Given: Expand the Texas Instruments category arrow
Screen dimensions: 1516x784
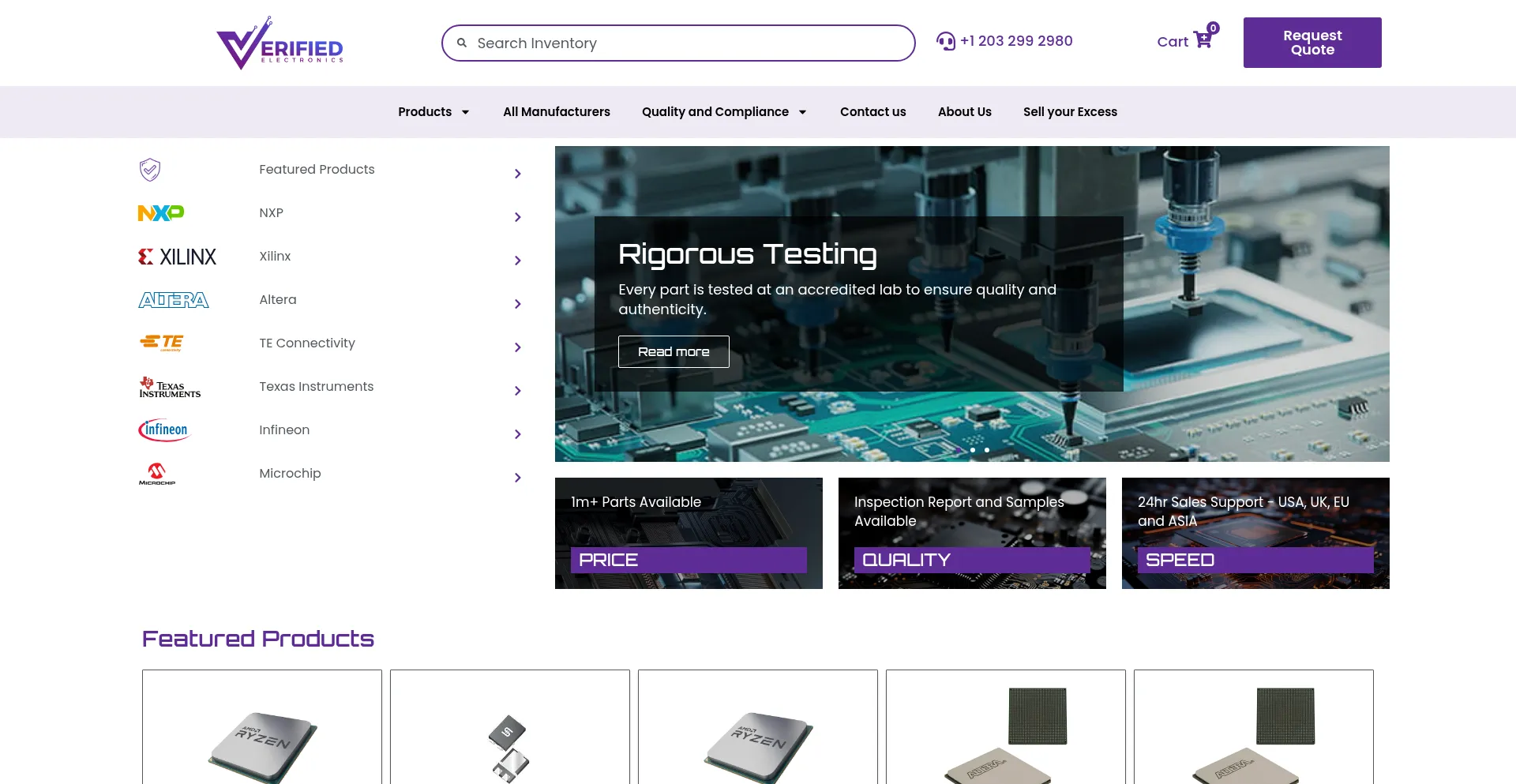Looking at the screenshot, I should [518, 391].
